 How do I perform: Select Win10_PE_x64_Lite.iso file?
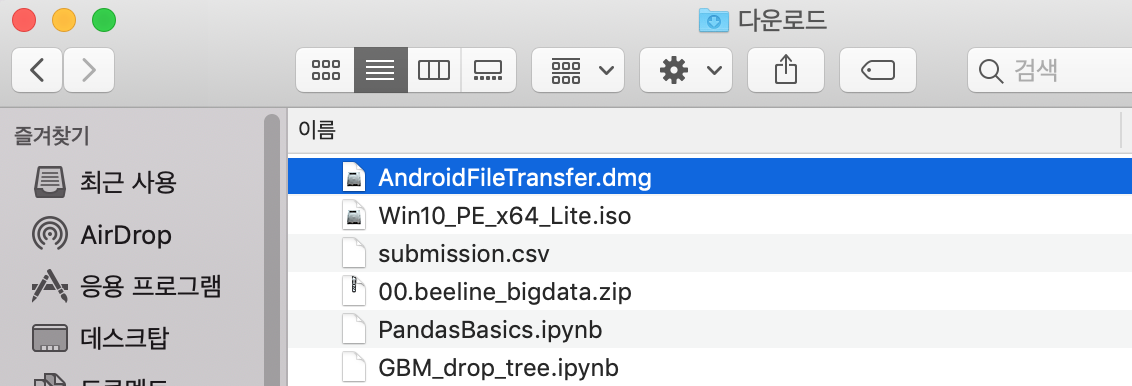coord(710,215)
